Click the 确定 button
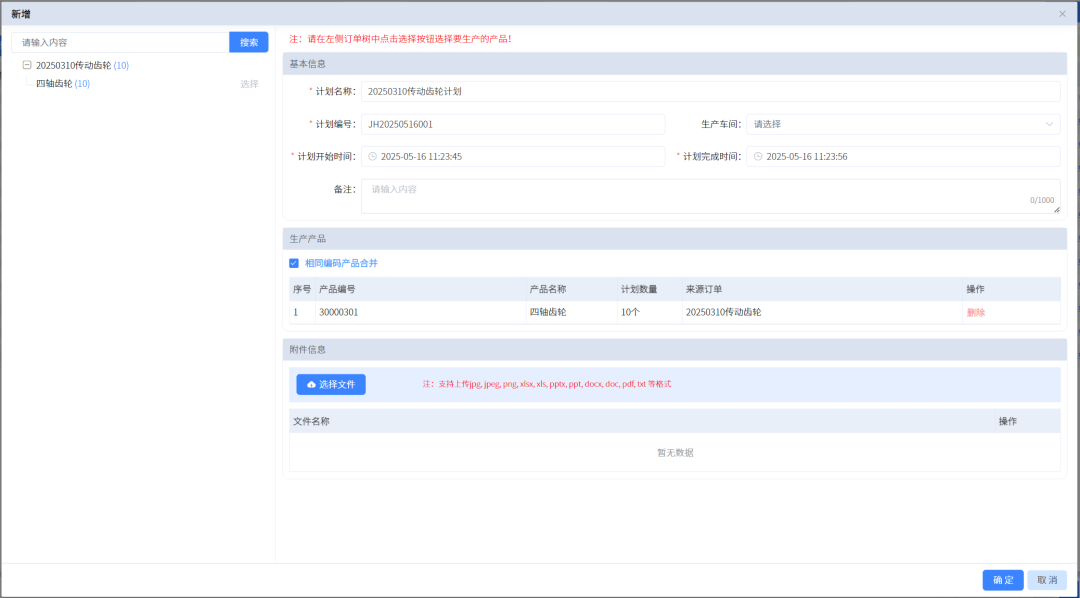This screenshot has height=598, width=1080. click(1003, 580)
